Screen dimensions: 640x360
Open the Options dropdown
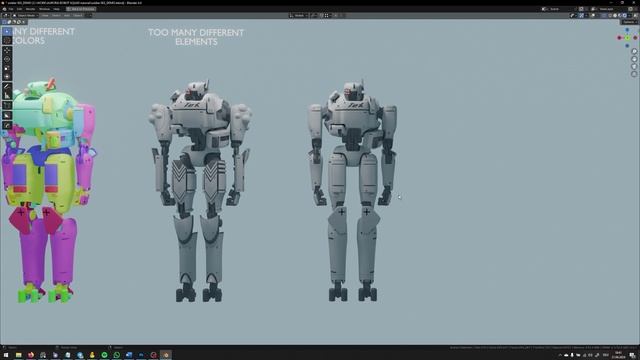(x=629, y=22)
